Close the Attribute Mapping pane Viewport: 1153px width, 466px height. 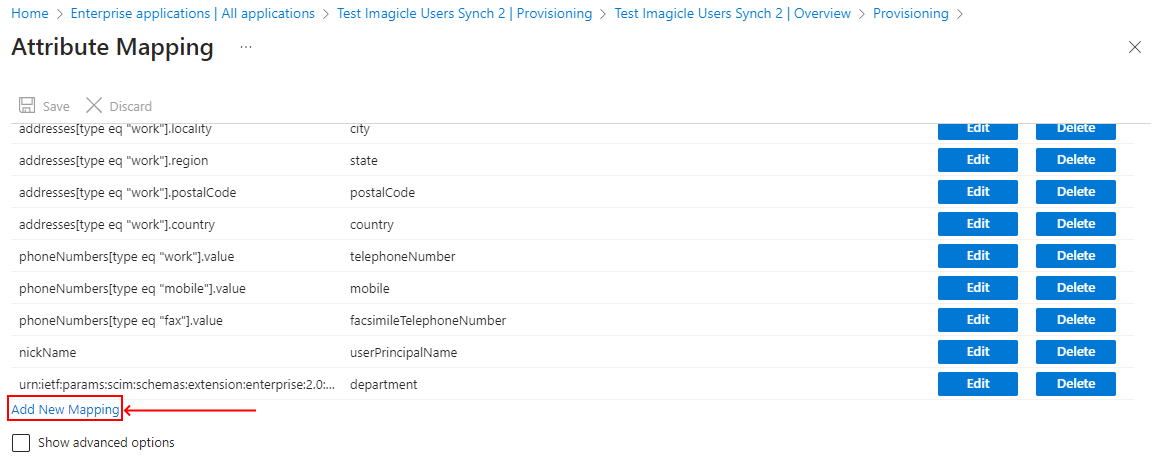coord(1134,47)
